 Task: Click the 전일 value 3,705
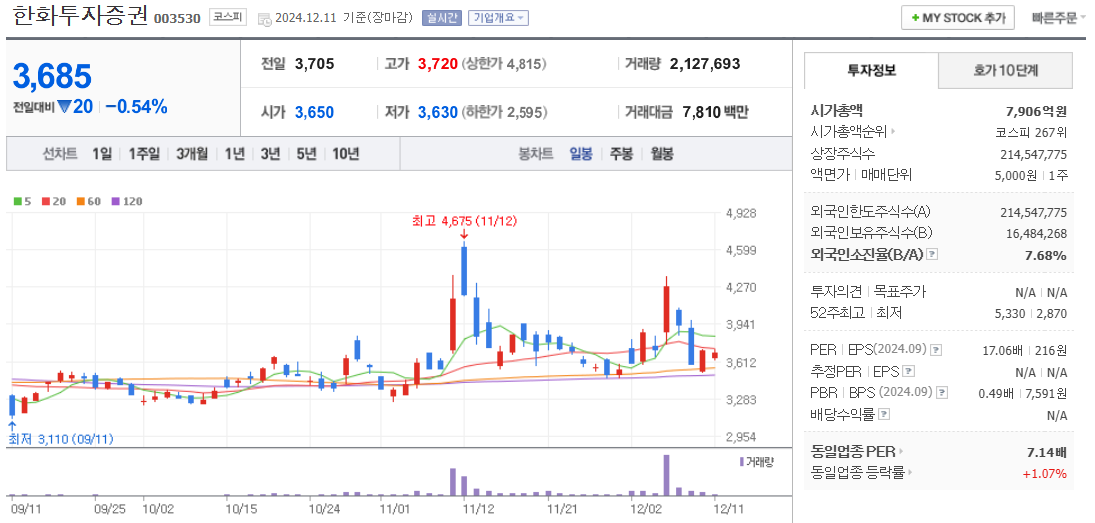point(314,64)
